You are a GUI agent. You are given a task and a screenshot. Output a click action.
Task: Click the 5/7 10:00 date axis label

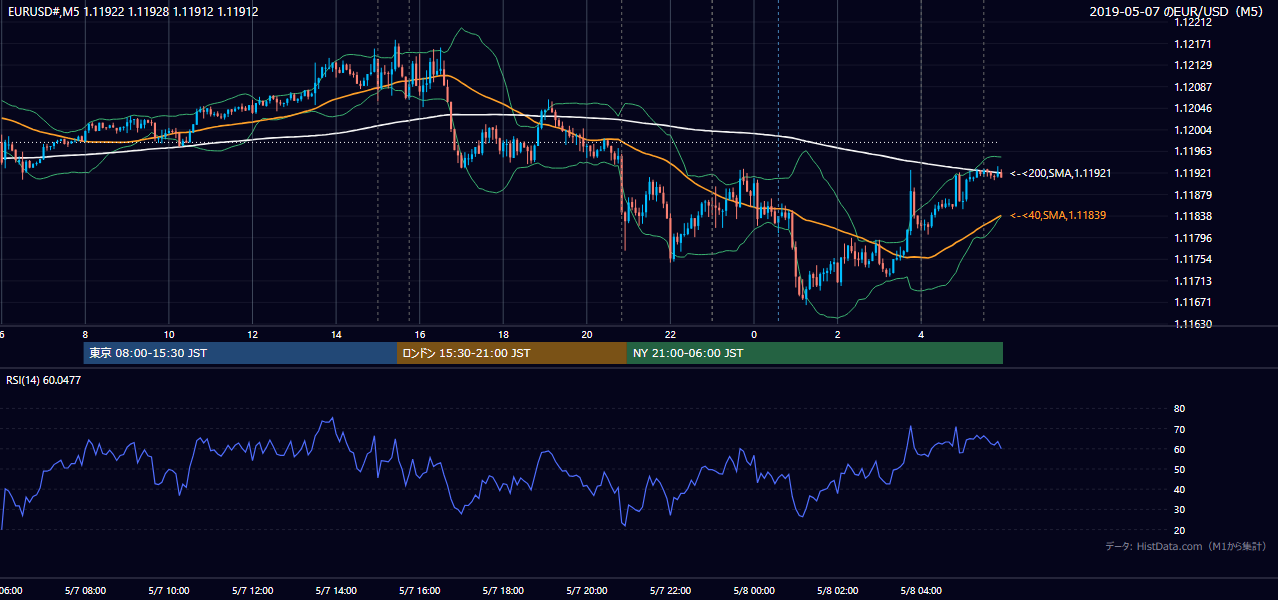click(169, 591)
